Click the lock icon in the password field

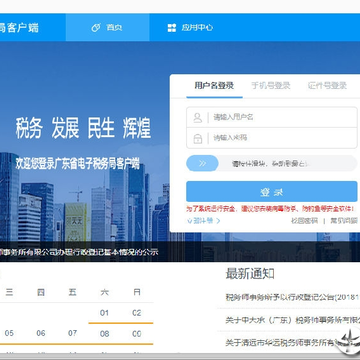pos(198,138)
